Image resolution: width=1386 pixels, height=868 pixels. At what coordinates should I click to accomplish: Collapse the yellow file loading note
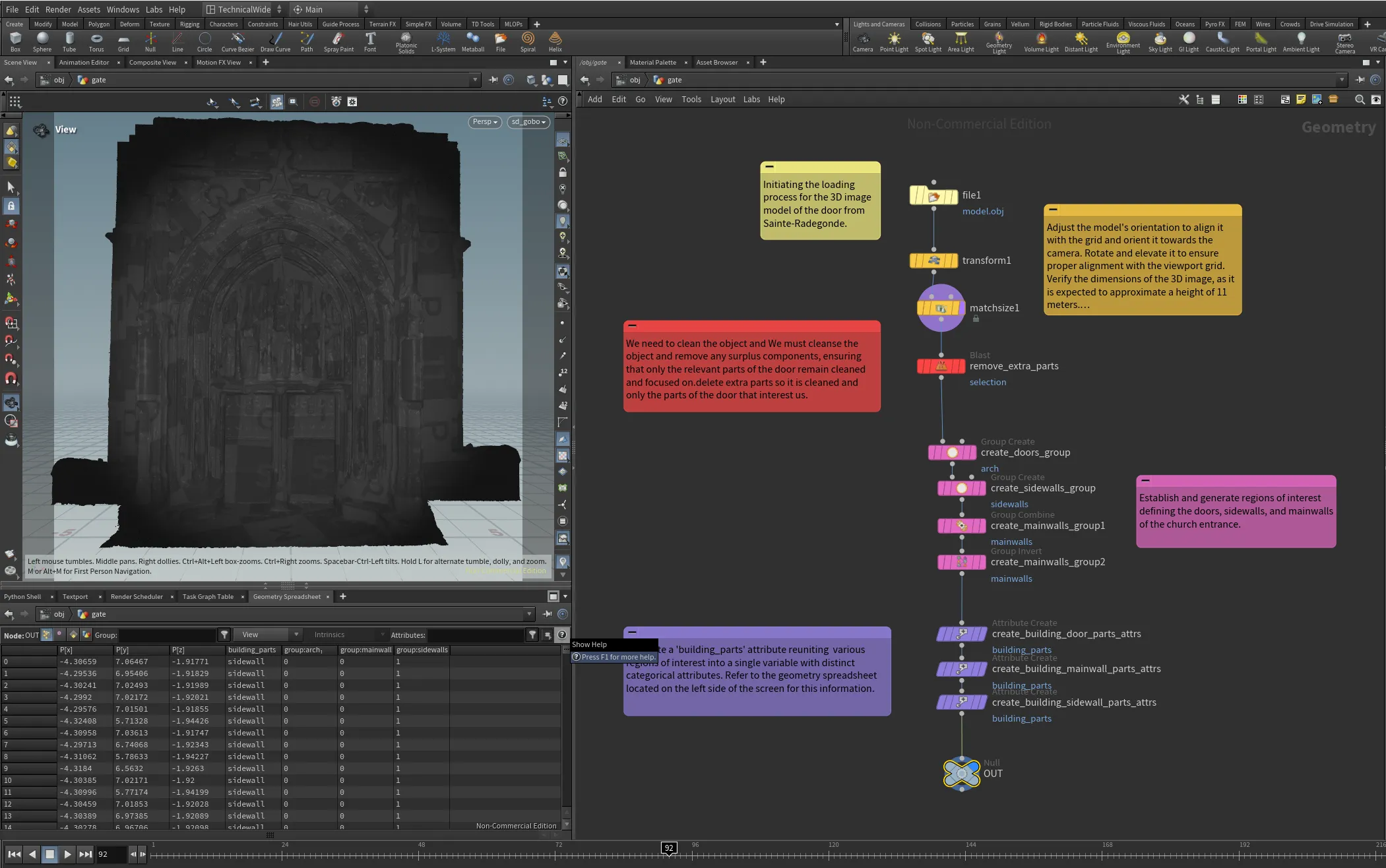(x=769, y=166)
